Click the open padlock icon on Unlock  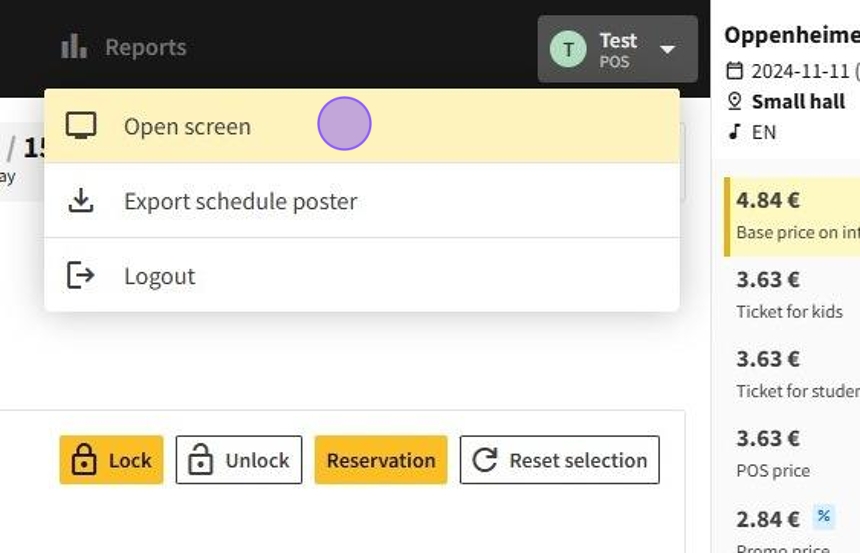pos(201,460)
